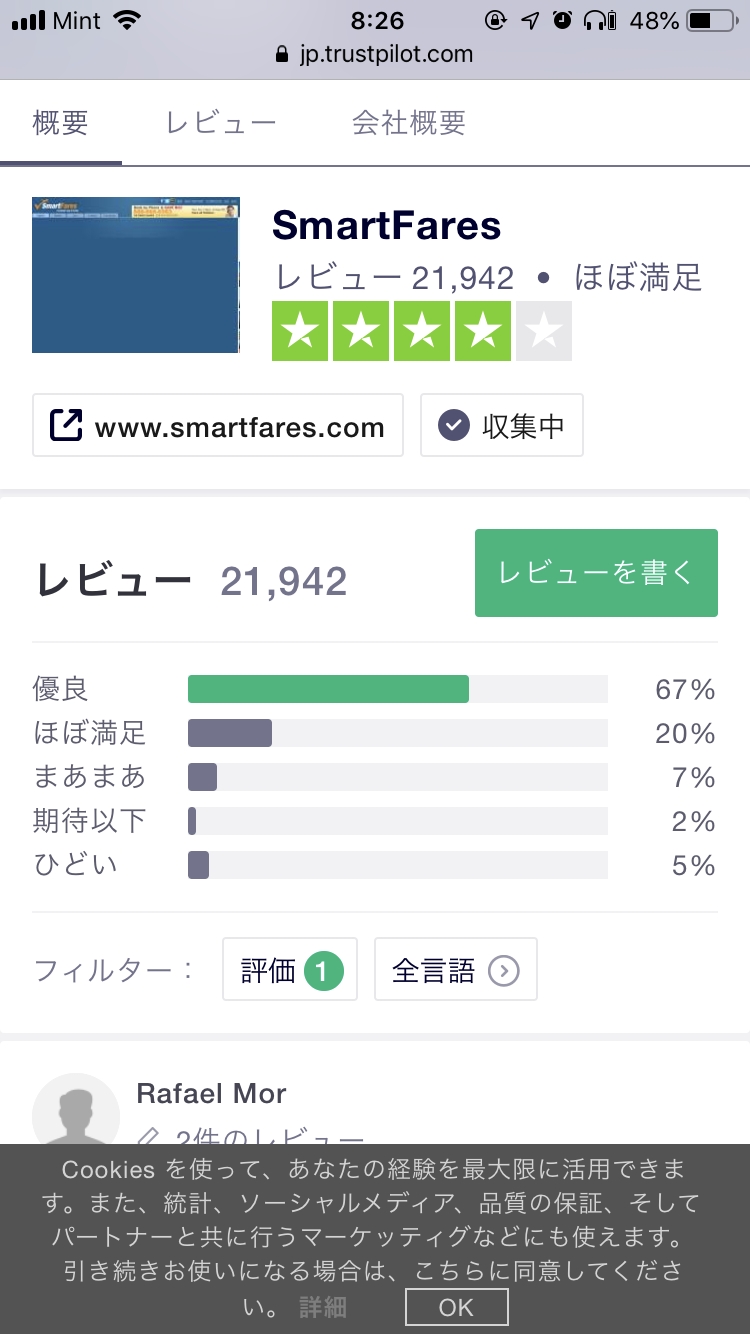The height and width of the screenshot is (1334, 750).
Task: Expand the chevron on the language filter
Action: click(x=505, y=969)
